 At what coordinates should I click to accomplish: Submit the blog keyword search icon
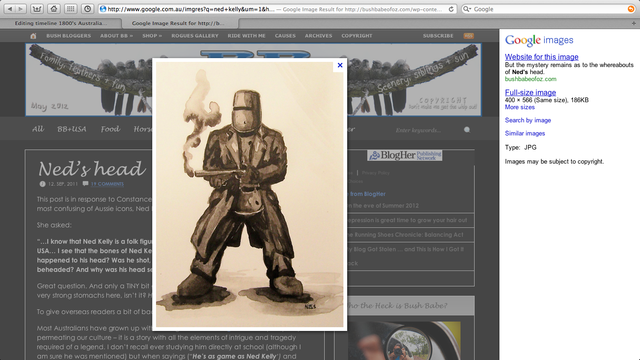pyautogui.click(x=467, y=130)
